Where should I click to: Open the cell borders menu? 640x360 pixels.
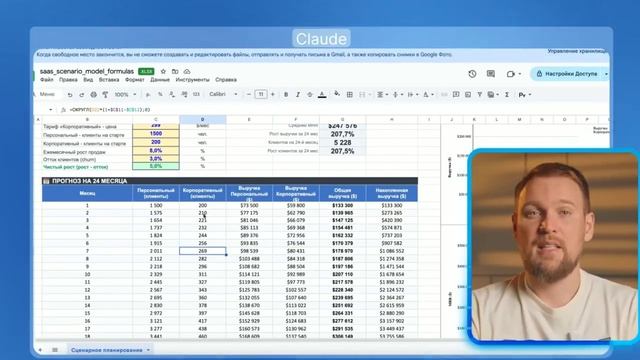(x=349, y=95)
